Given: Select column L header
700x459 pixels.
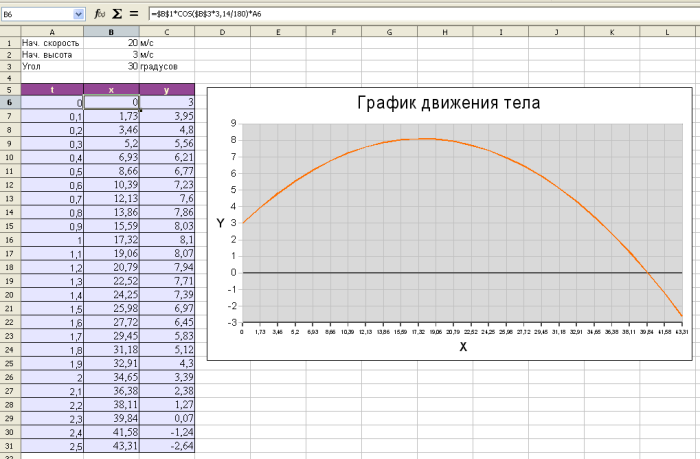Looking at the screenshot, I should pyautogui.click(x=667, y=32).
